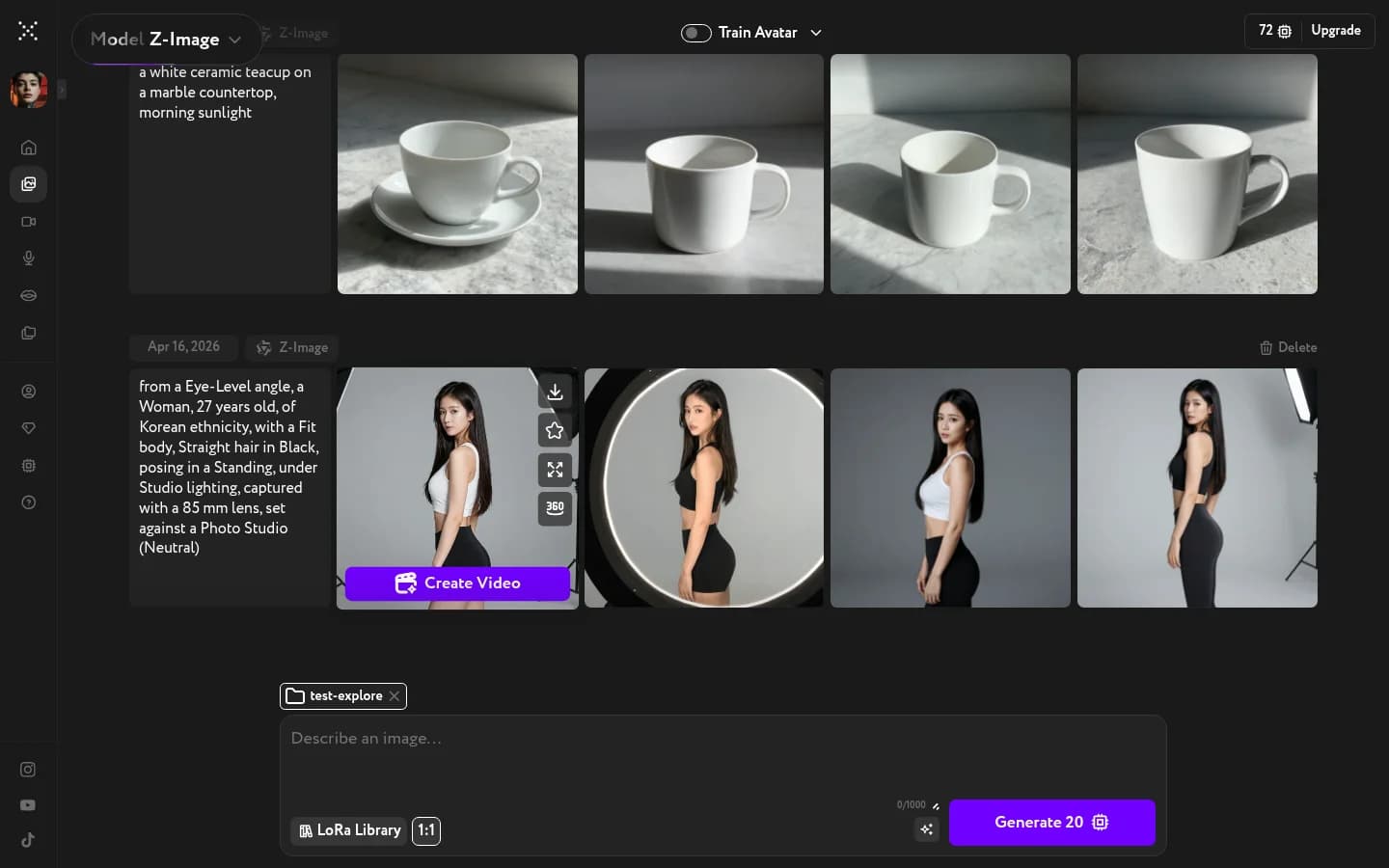Screen dimensions: 1389x868
Task: Delete the Korean woman generation row
Action: point(1288,347)
